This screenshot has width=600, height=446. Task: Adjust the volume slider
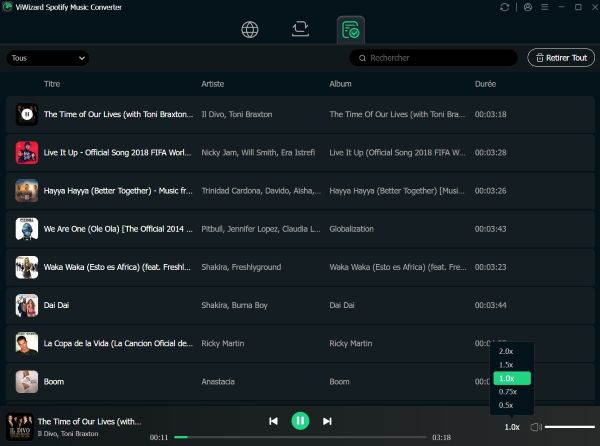[569, 427]
